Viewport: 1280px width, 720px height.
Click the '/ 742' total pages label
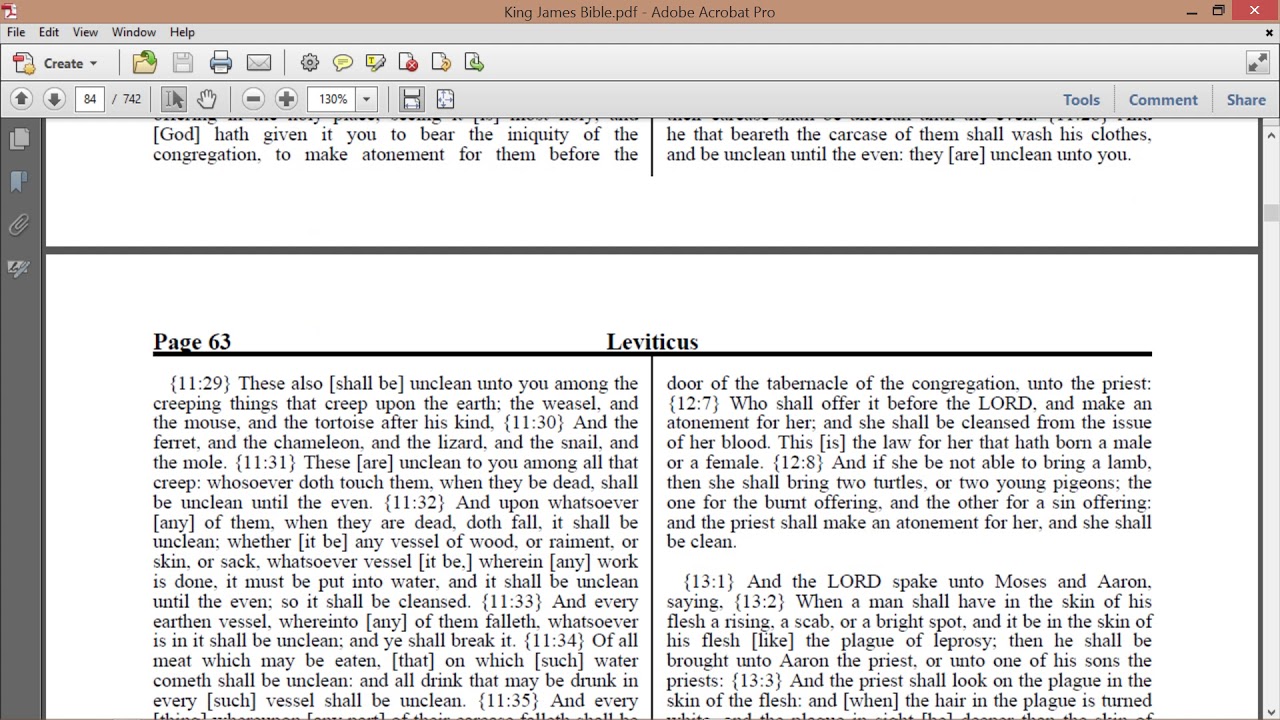[x=127, y=99]
